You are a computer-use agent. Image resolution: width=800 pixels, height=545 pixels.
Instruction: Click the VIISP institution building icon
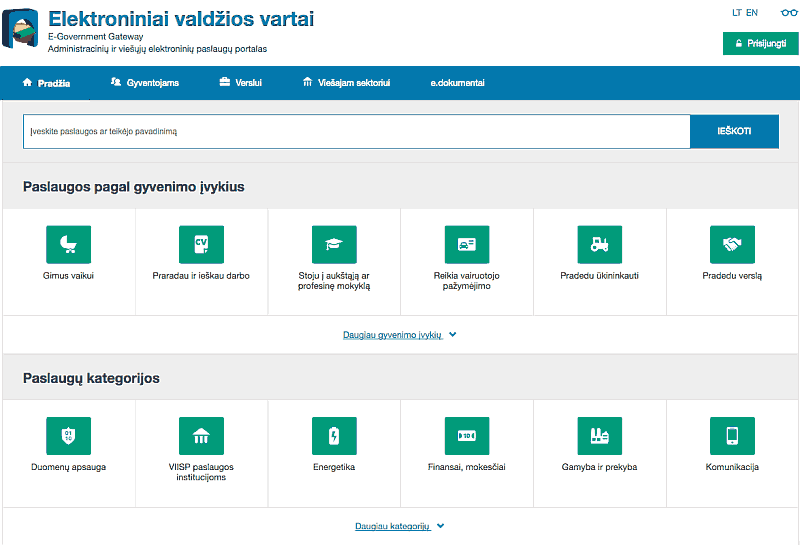pyautogui.click(x=201, y=436)
